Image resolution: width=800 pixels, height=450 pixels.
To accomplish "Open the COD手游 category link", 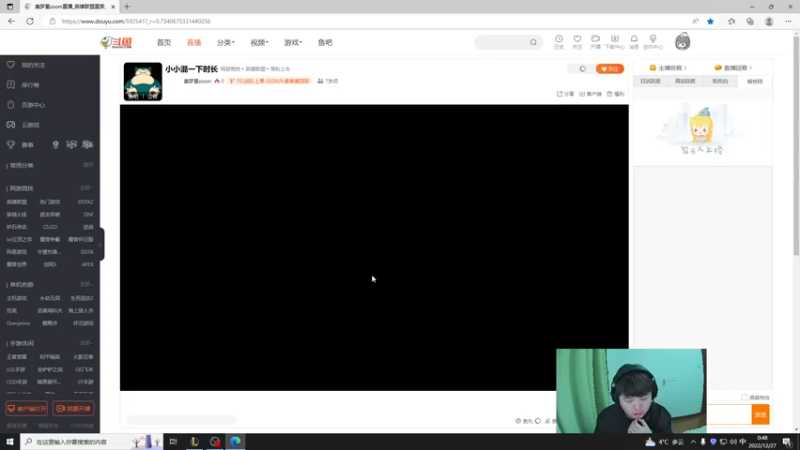I will 17,382.
